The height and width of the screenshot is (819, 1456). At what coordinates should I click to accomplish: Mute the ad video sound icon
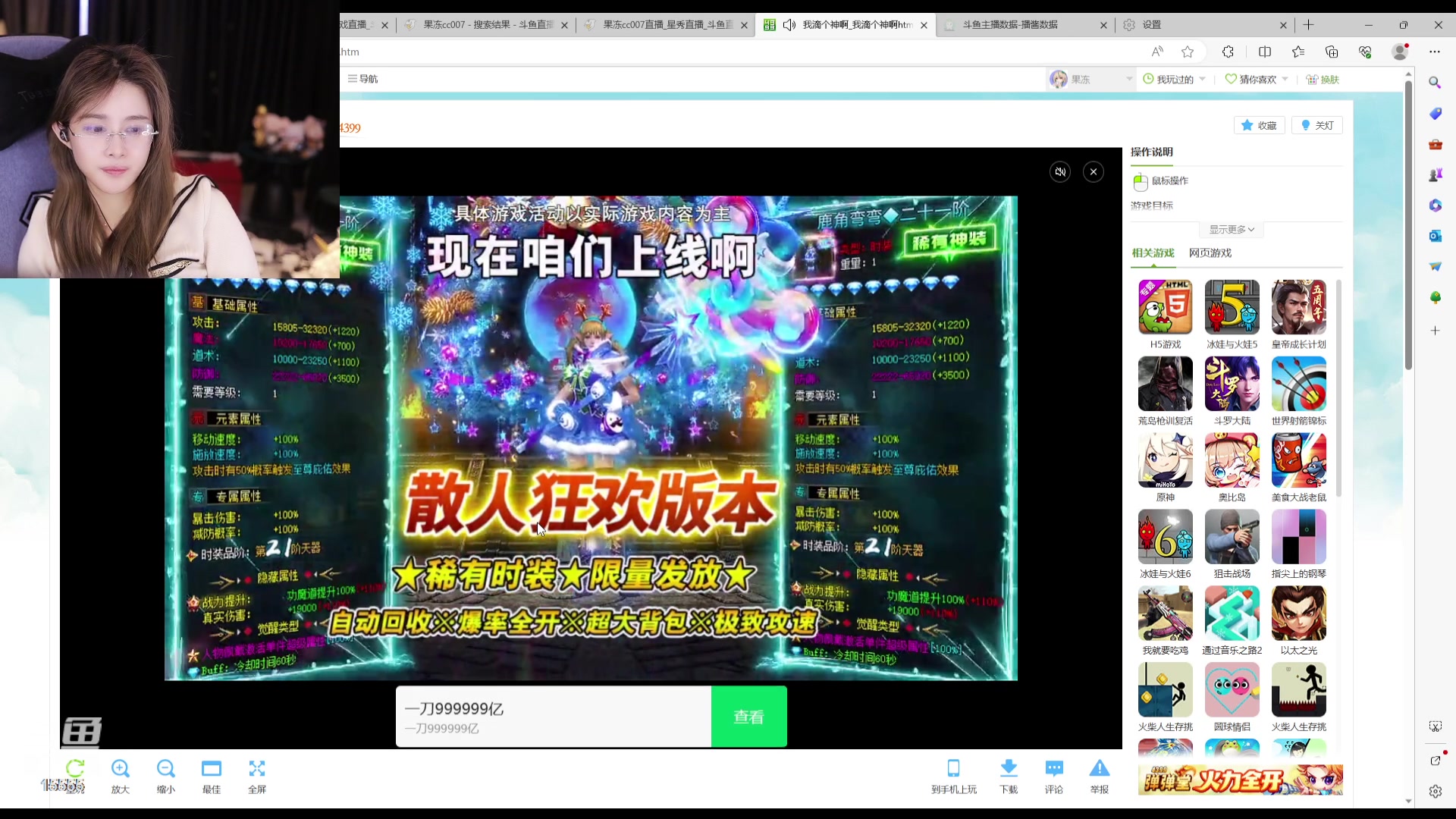[1060, 172]
